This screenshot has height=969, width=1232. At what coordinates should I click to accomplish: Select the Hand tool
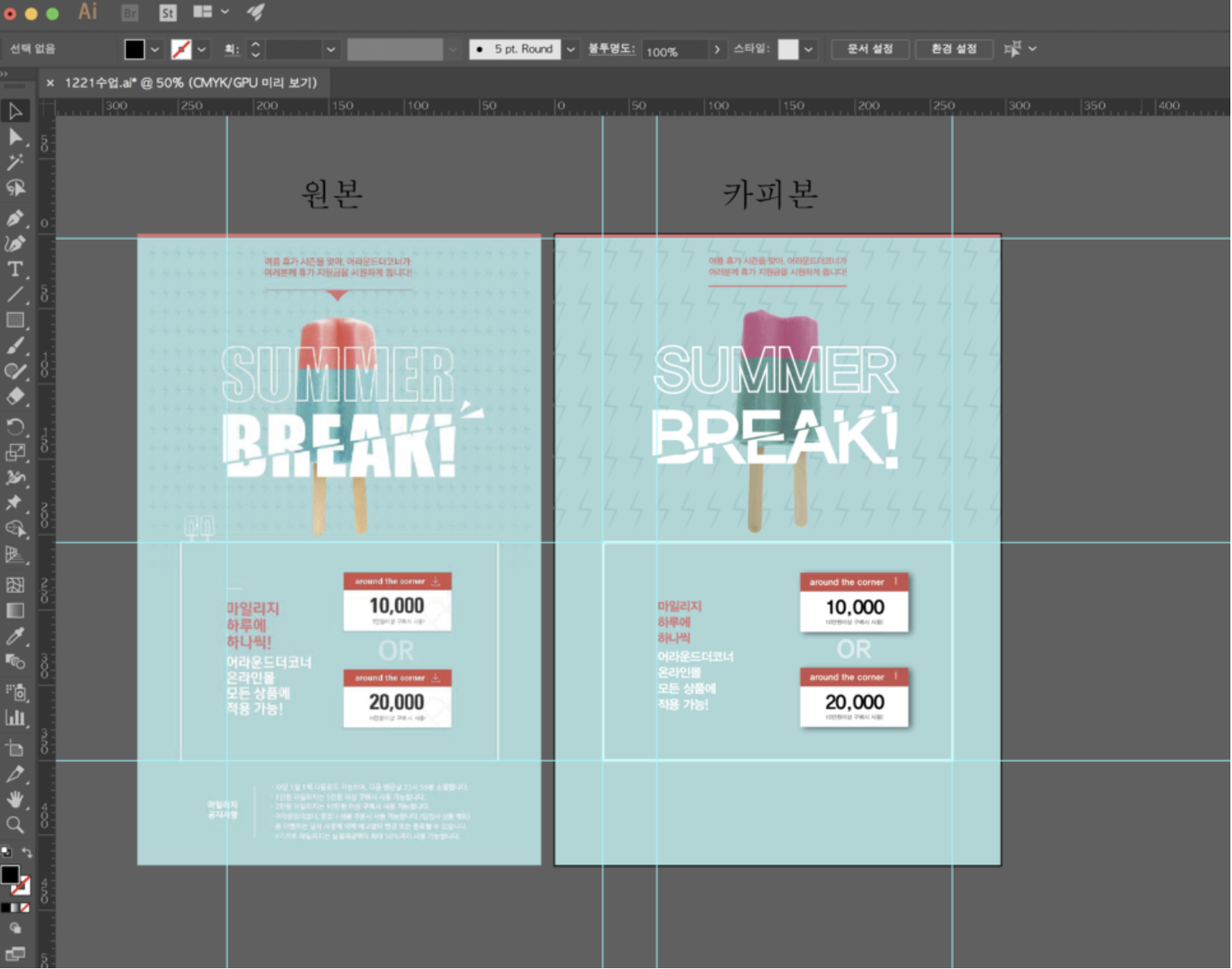pyautogui.click(x=15, y=799)
